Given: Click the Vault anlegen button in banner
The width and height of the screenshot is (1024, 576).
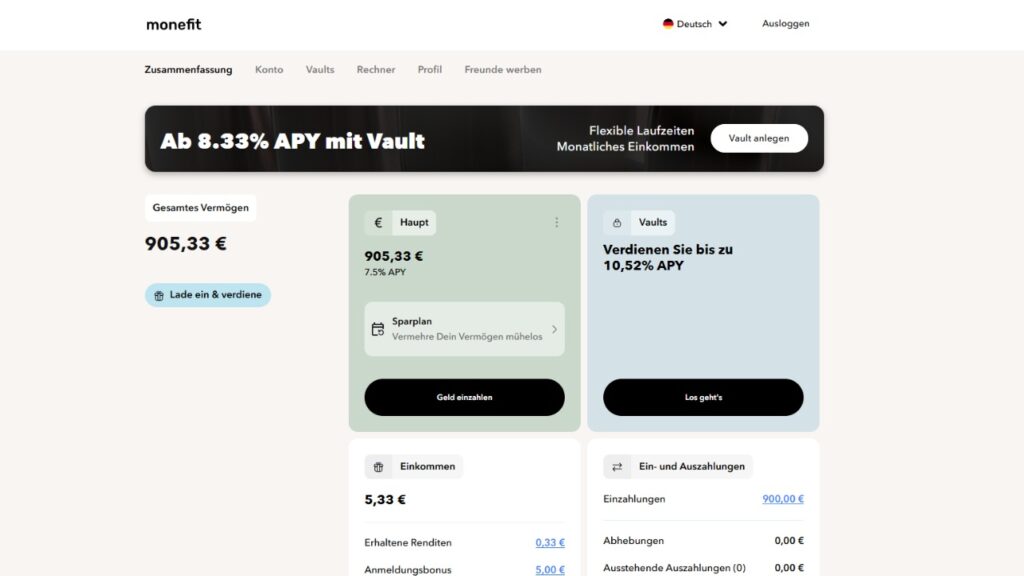Looking at the screenshot, I should [x=759, y=138].
